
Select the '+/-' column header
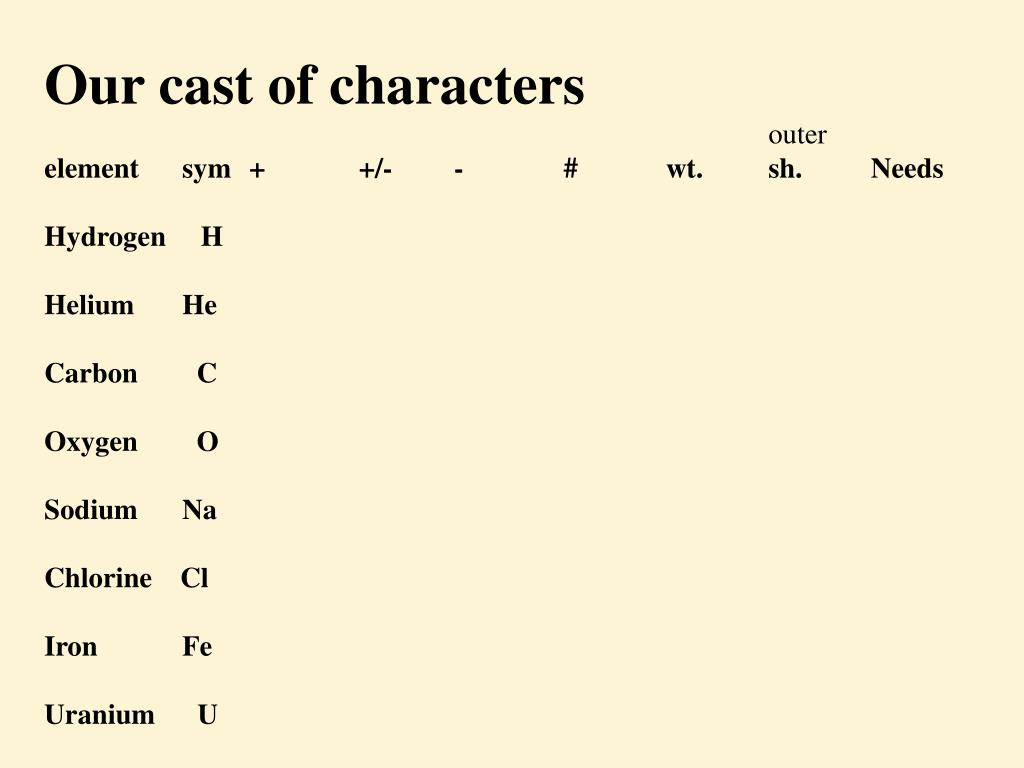coord(376,169)
